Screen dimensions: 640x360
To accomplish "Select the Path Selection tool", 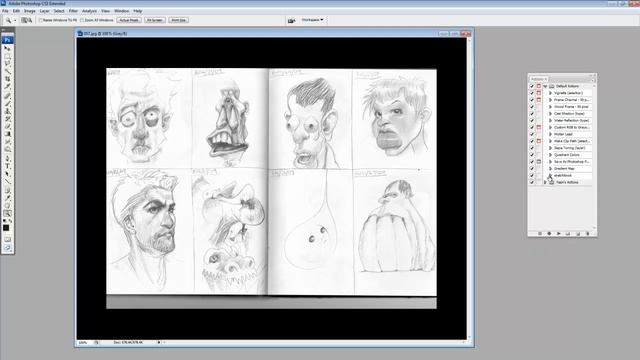I will tap(7, 173).
